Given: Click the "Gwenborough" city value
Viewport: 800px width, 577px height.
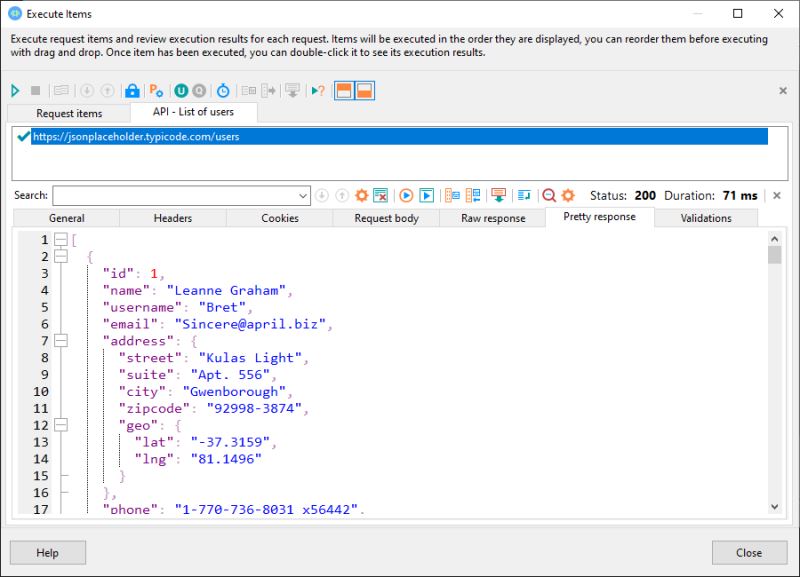Looking at the screenshot, I should (x=234, y=391).
